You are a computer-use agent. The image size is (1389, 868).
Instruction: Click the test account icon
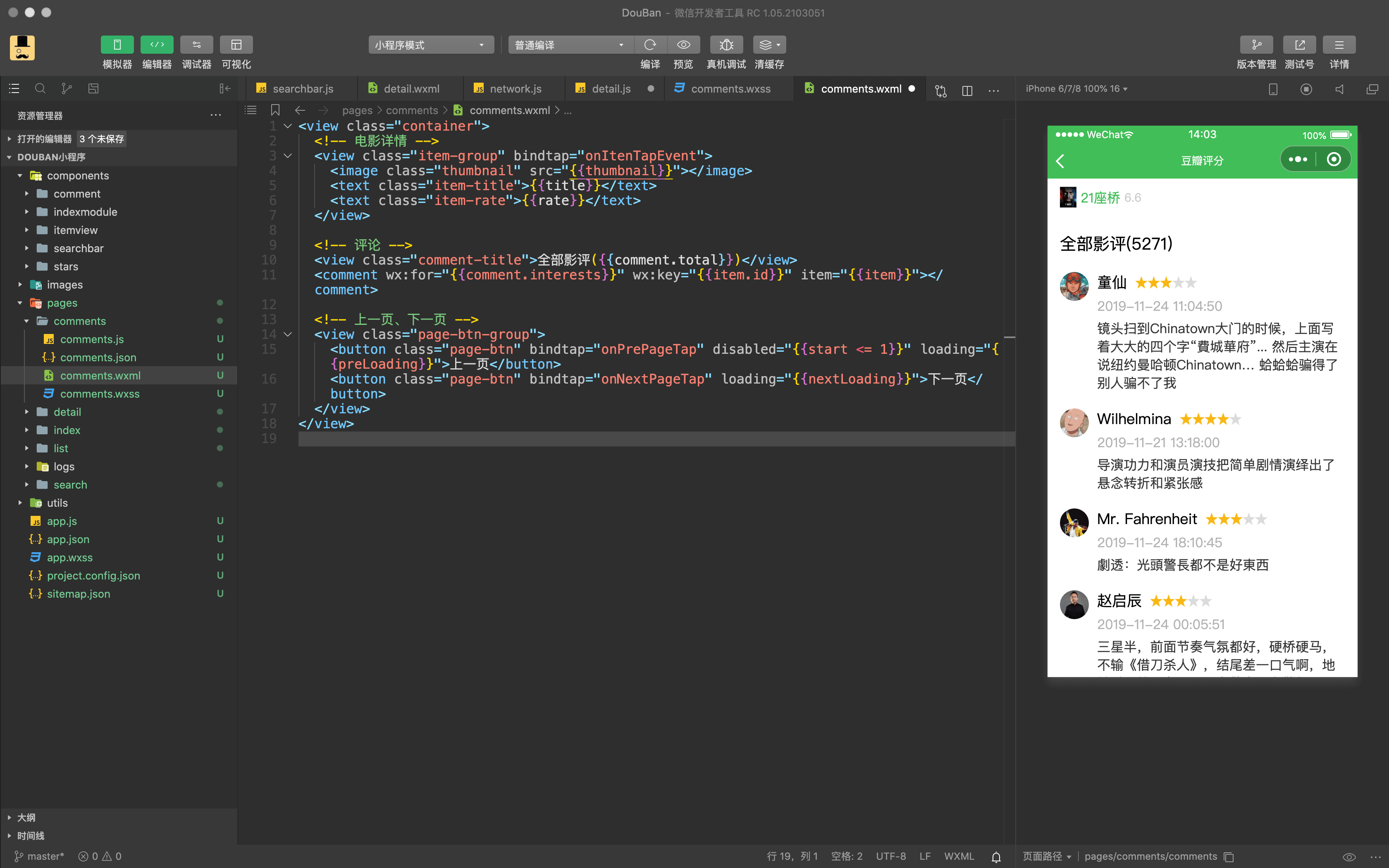[x=1299, y=45]
